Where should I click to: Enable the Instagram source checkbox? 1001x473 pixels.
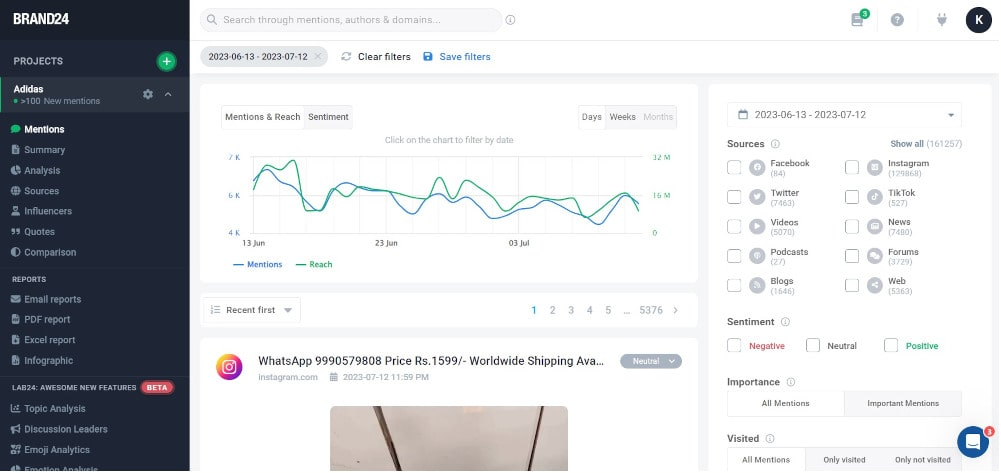(852, 167)
